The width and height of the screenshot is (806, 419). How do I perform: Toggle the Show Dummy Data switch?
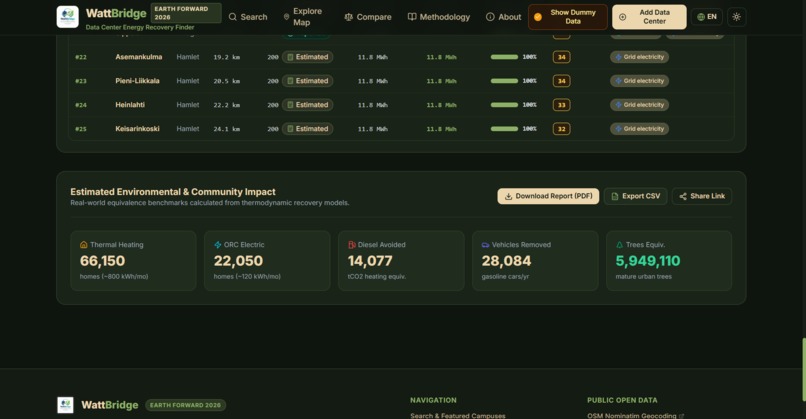(x=567, y=17)
